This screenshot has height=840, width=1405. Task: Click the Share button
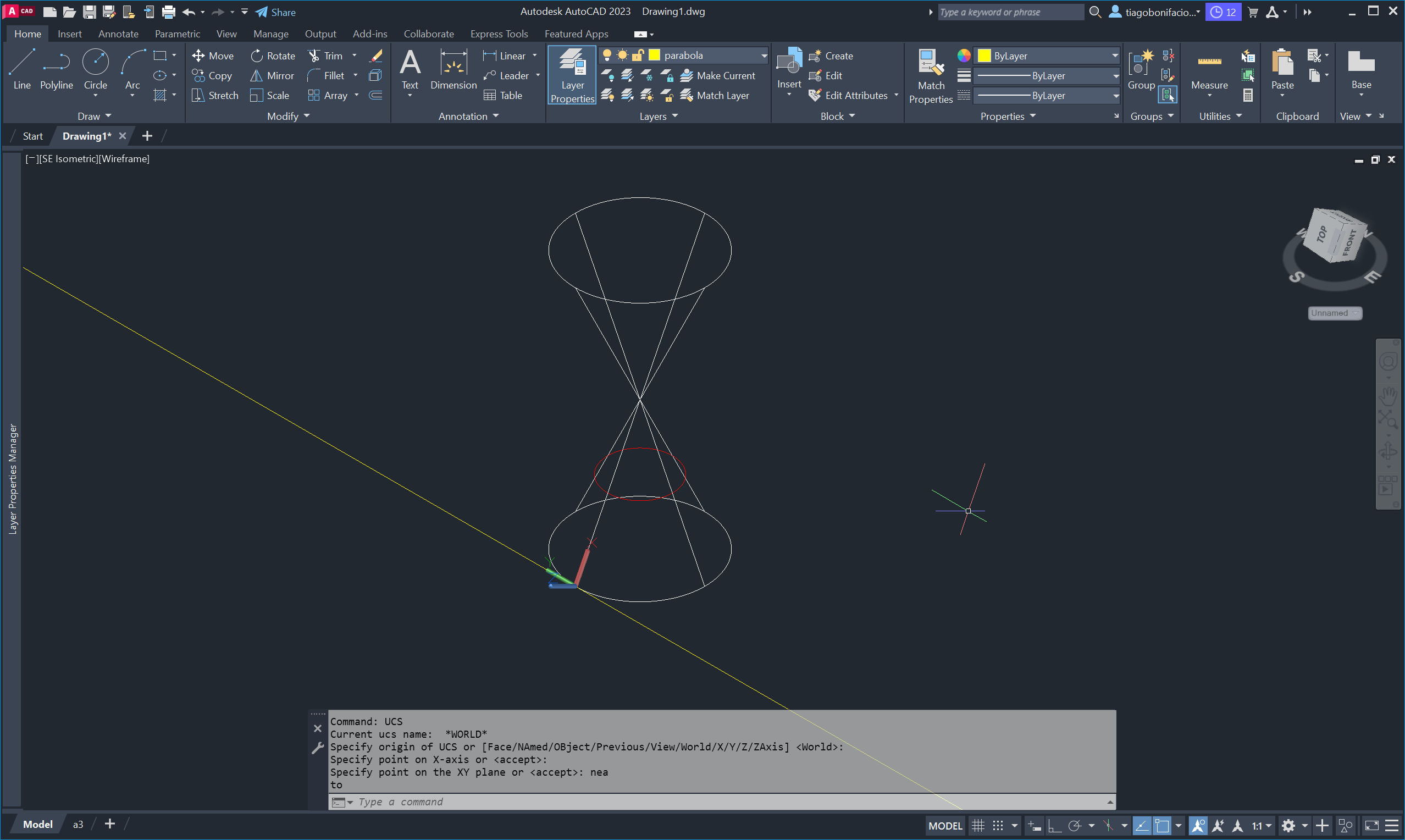click(276, 12)
